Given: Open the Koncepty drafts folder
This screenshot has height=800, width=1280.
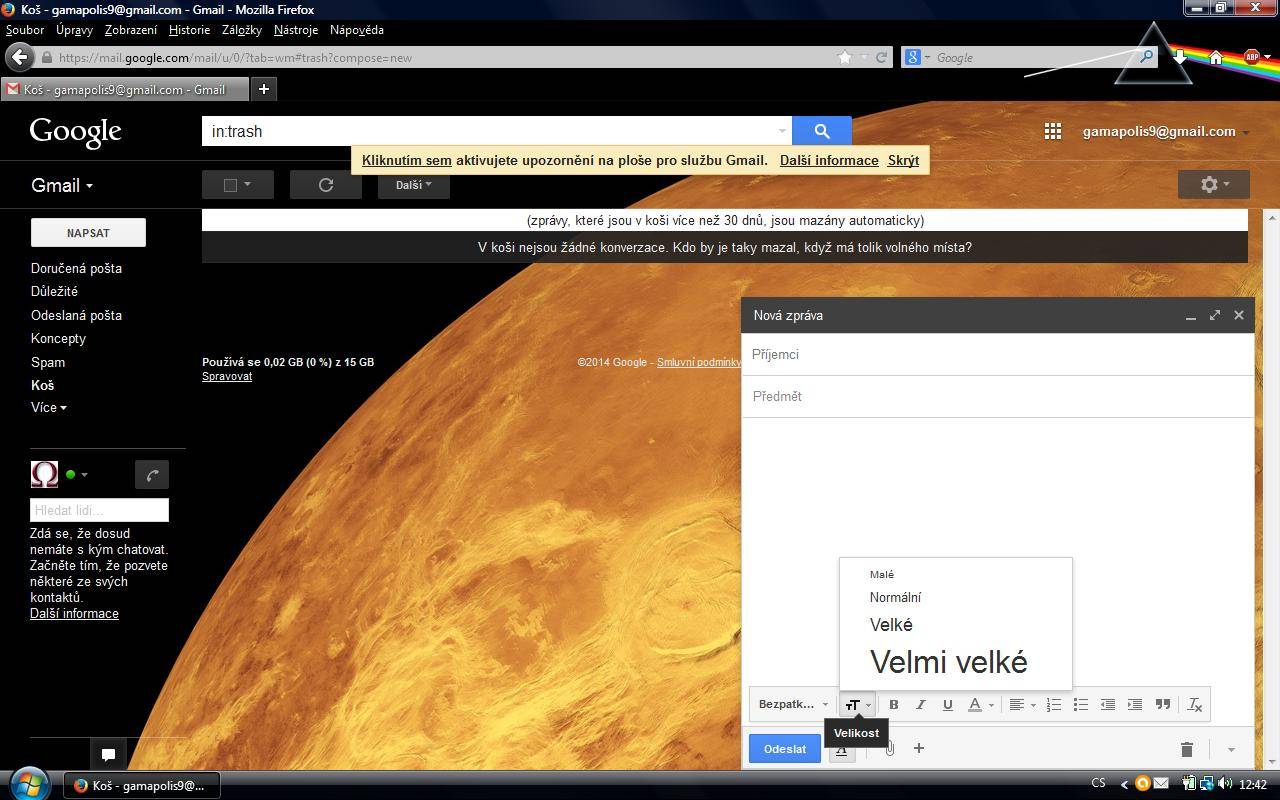Looking at the screenshot, I should coord(58,338).
